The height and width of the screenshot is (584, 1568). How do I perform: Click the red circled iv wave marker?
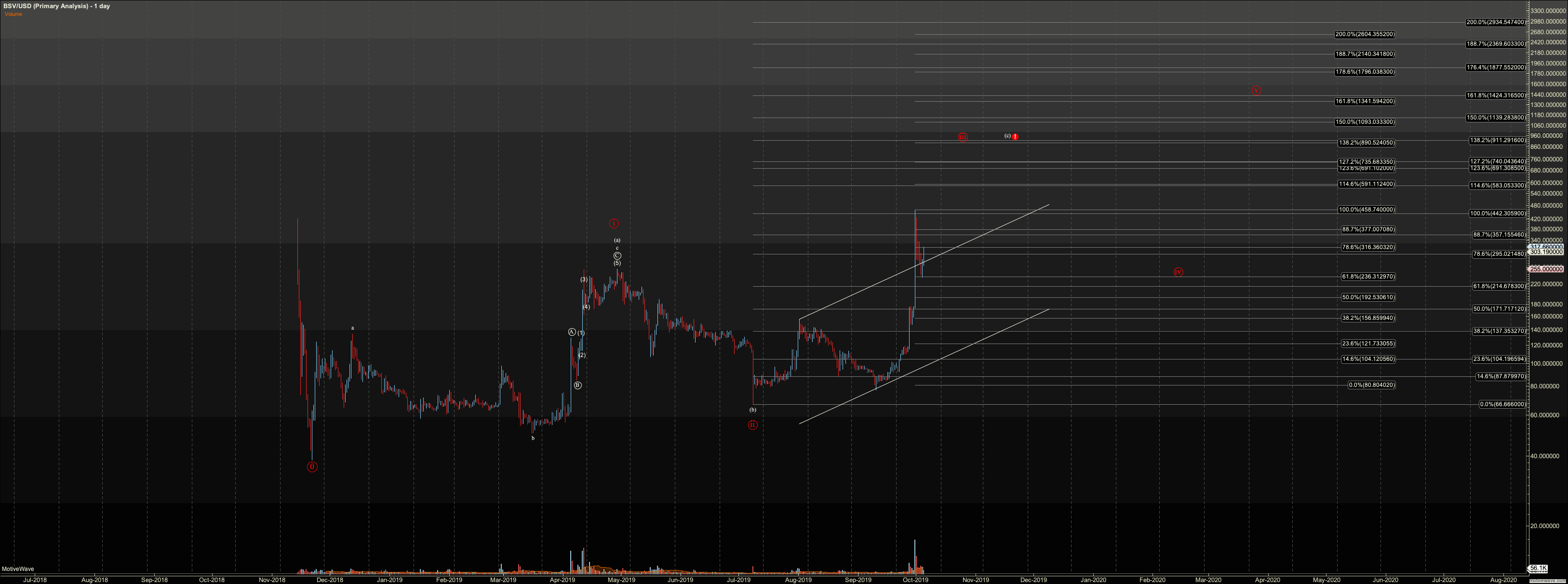point(1178,272)
